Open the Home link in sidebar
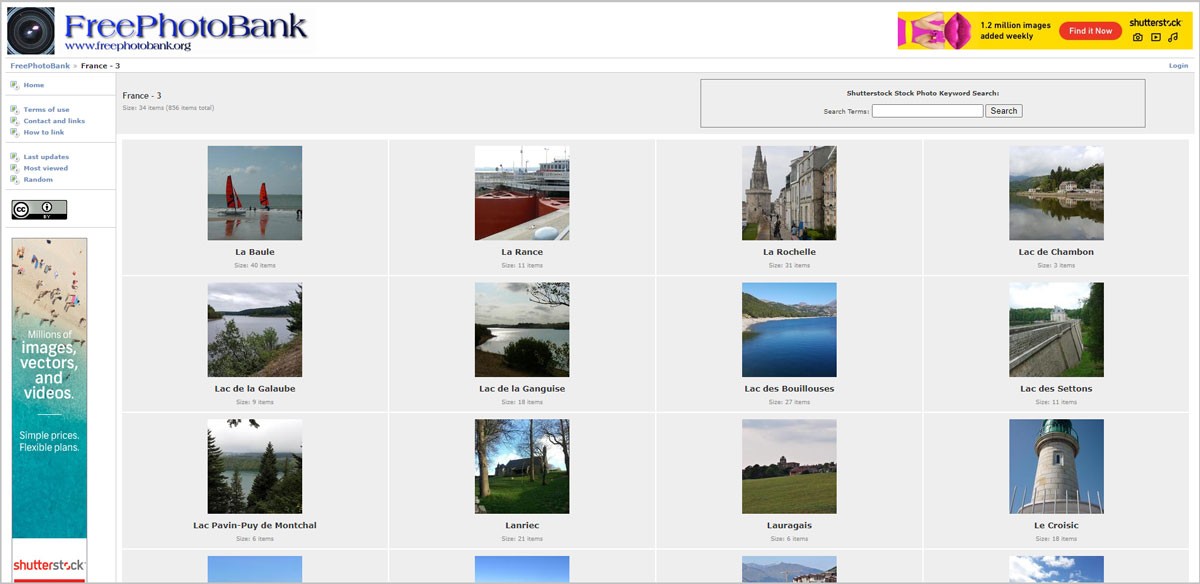 tap(34, 85)
